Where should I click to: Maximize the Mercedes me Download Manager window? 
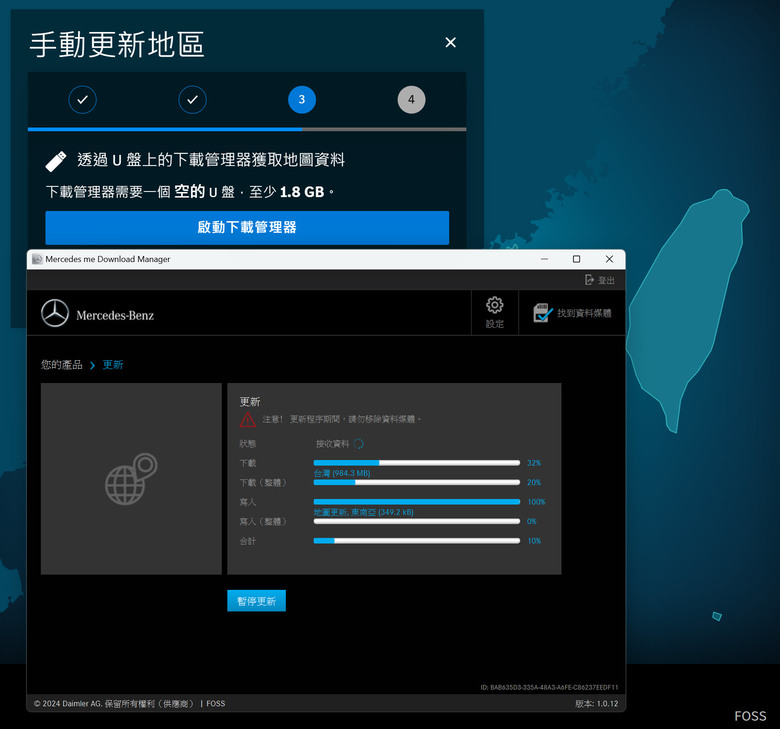click(577, 259)
